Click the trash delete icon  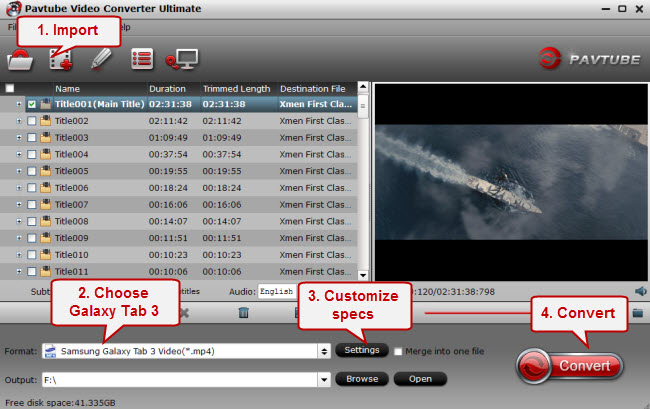(244, 312)
